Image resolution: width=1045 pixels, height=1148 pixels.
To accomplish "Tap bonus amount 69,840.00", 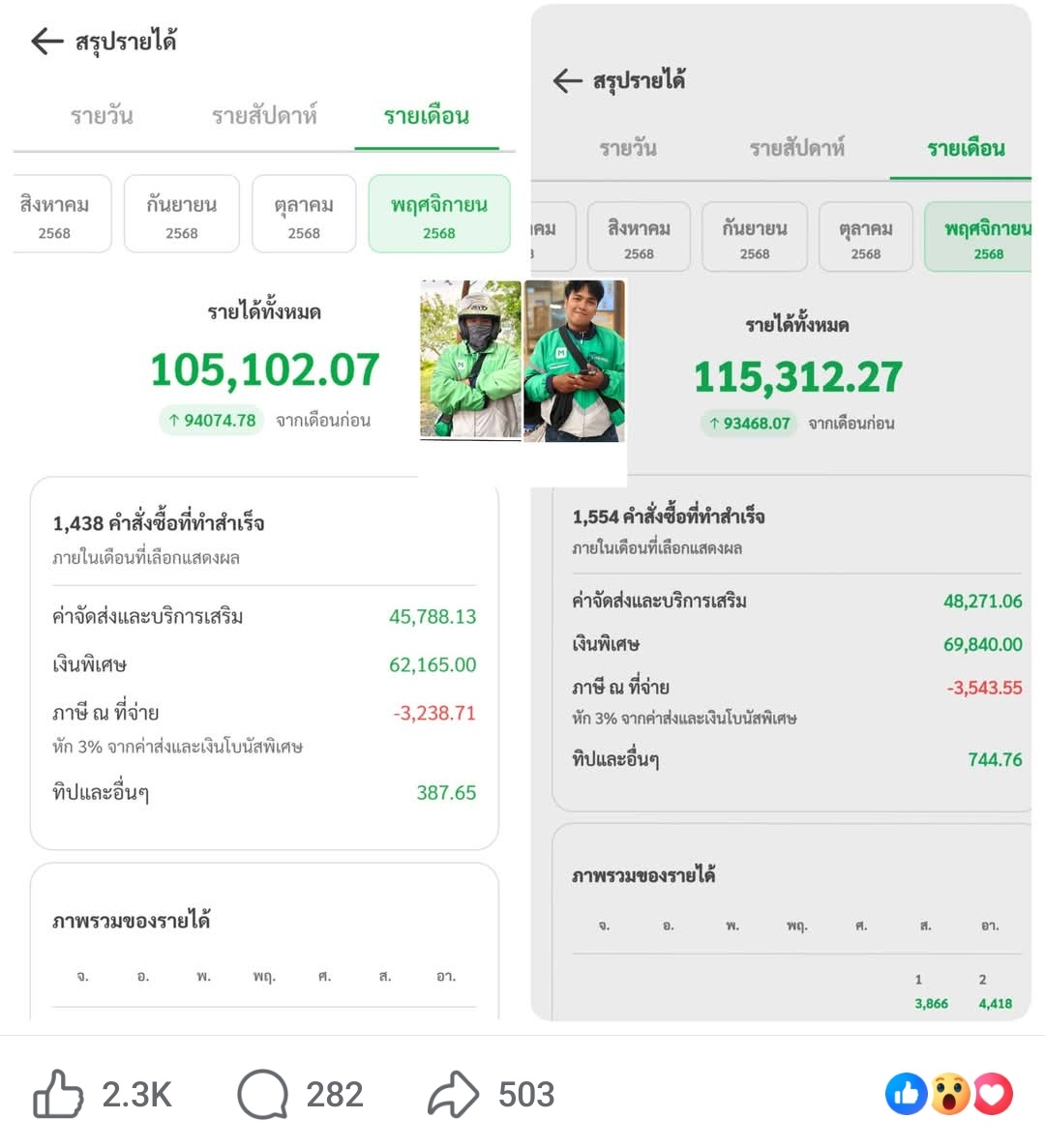I will tap(982, 644).
